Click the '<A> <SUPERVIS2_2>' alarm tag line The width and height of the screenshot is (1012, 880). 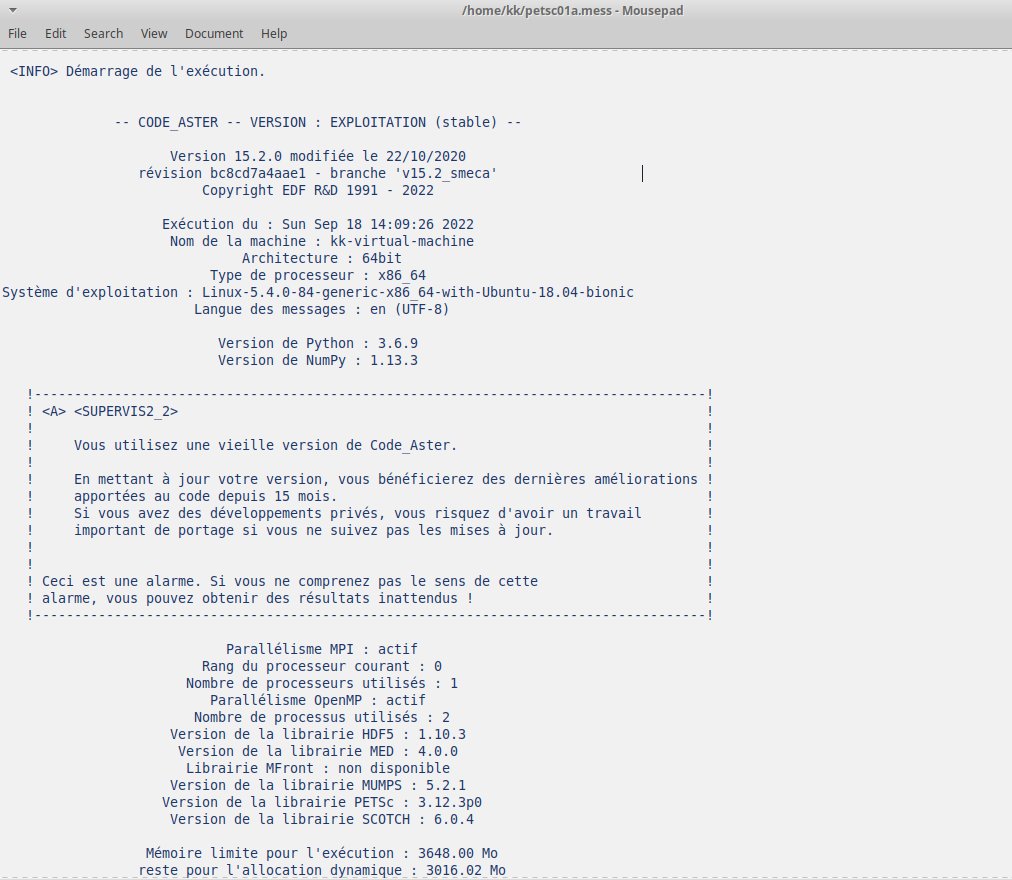point(110,411)
